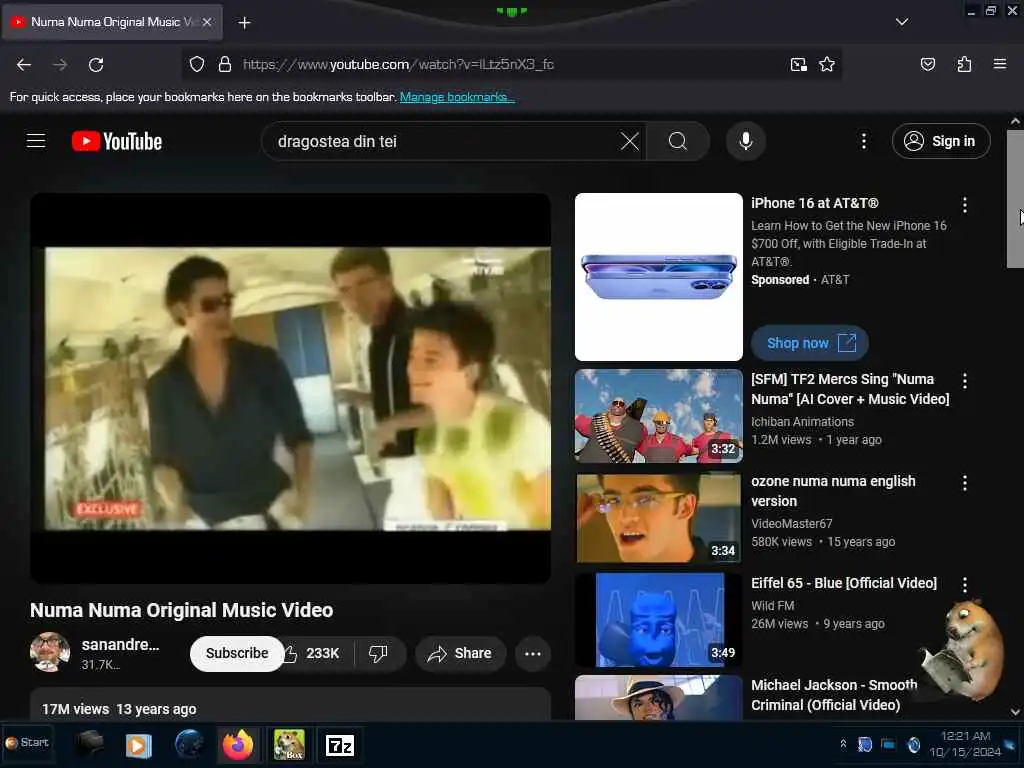Click the browser forward arrow
The image size is (1024, 768).
(59, 65)
